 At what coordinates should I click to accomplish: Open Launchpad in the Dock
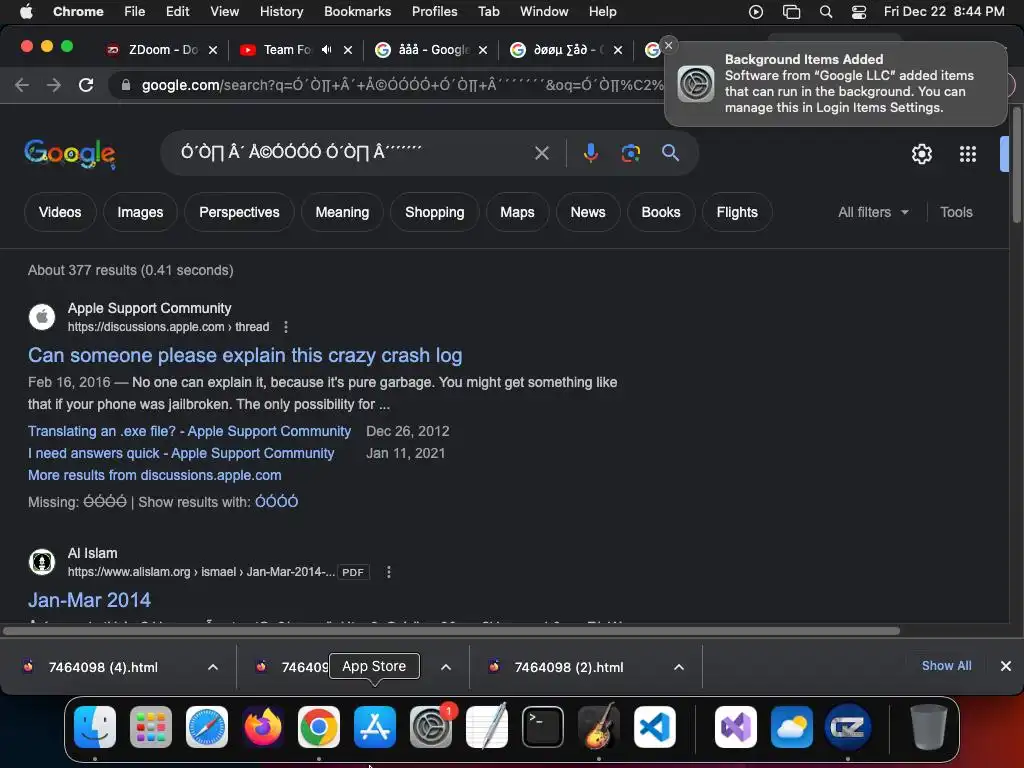(x=151, y=727)
